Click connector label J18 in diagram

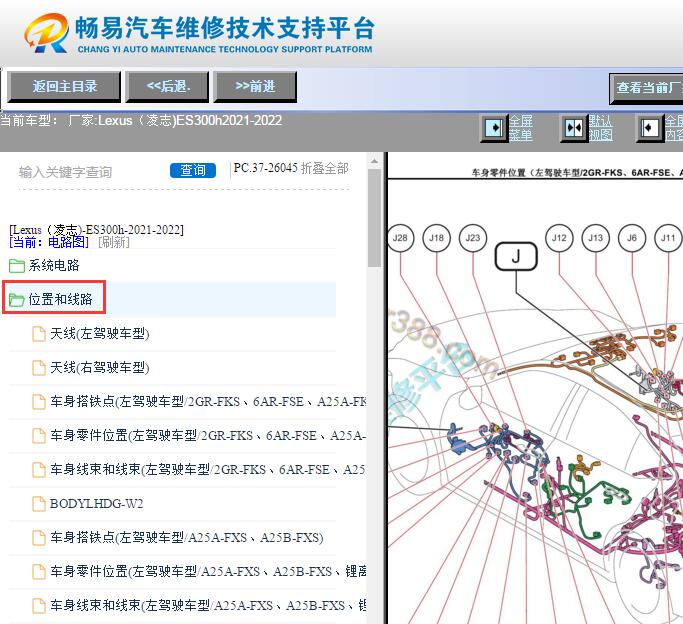tap(436, 238)
